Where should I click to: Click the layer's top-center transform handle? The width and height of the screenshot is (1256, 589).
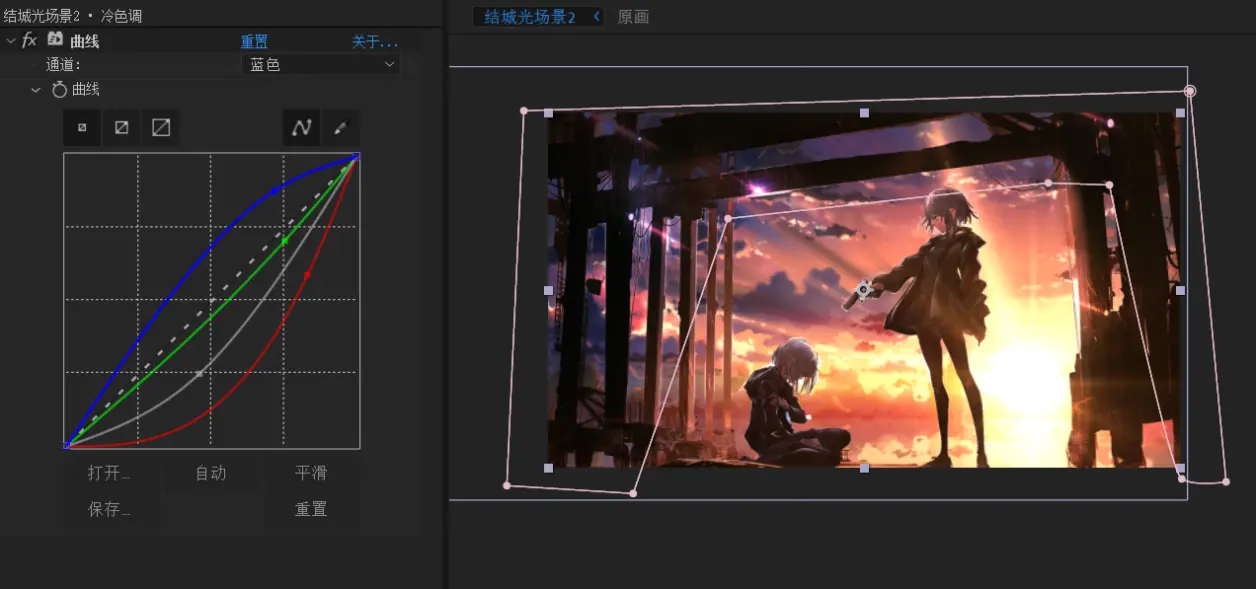864,113
